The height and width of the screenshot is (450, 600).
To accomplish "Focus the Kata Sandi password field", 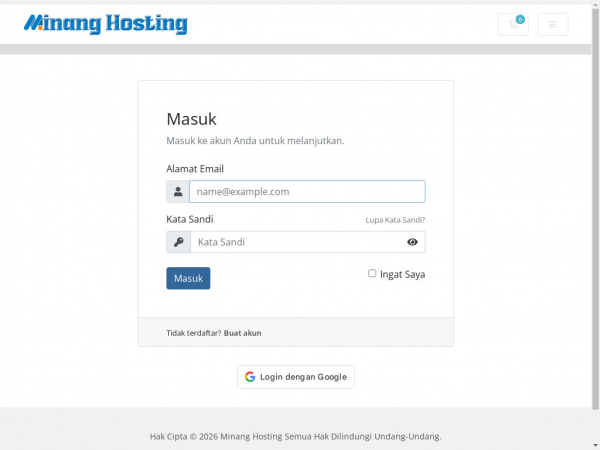I will 308,242.
